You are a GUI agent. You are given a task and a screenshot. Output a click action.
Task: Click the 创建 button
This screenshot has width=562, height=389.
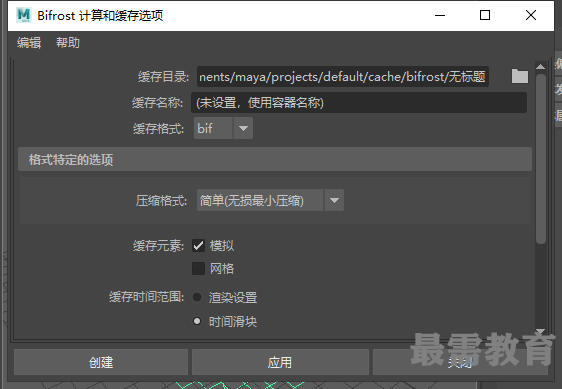pyautogui.click(x=101, y=362)
